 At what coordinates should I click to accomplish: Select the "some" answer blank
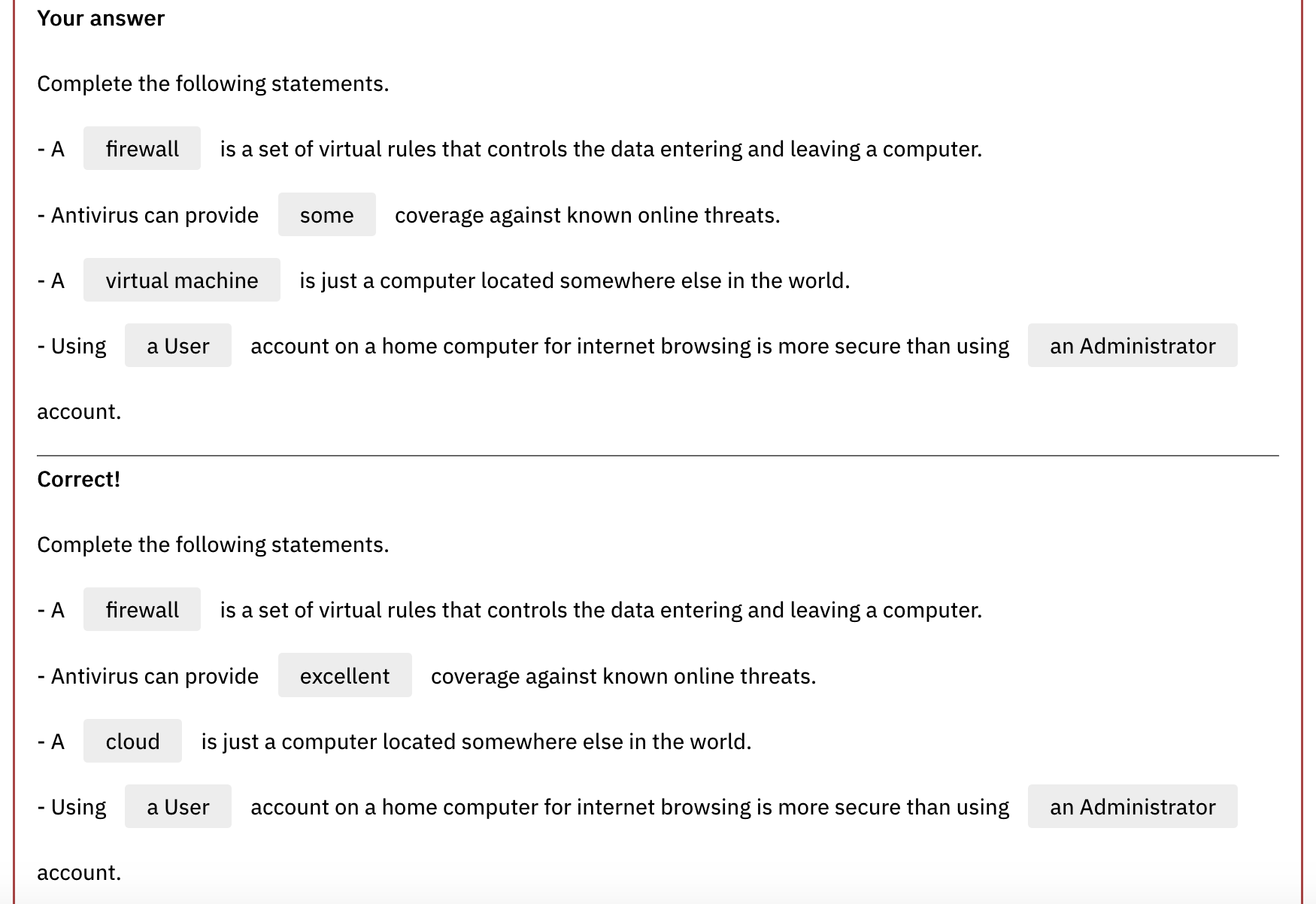click(326, 215)
